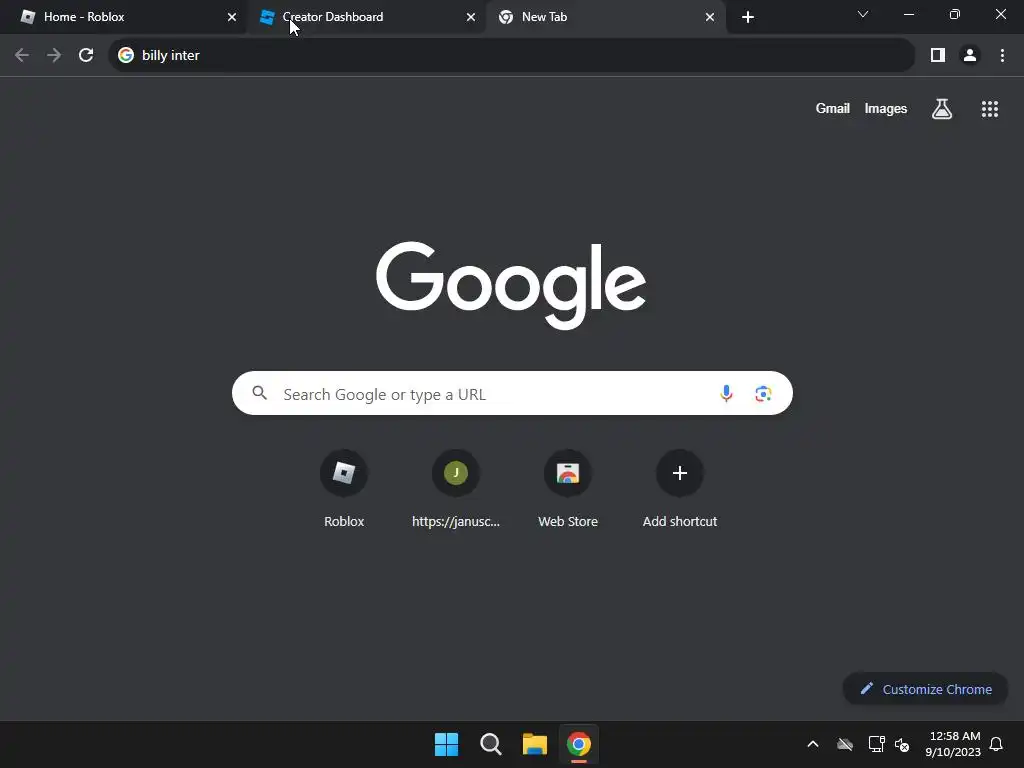
Task: Open the Images link
Action: (886, 108)
